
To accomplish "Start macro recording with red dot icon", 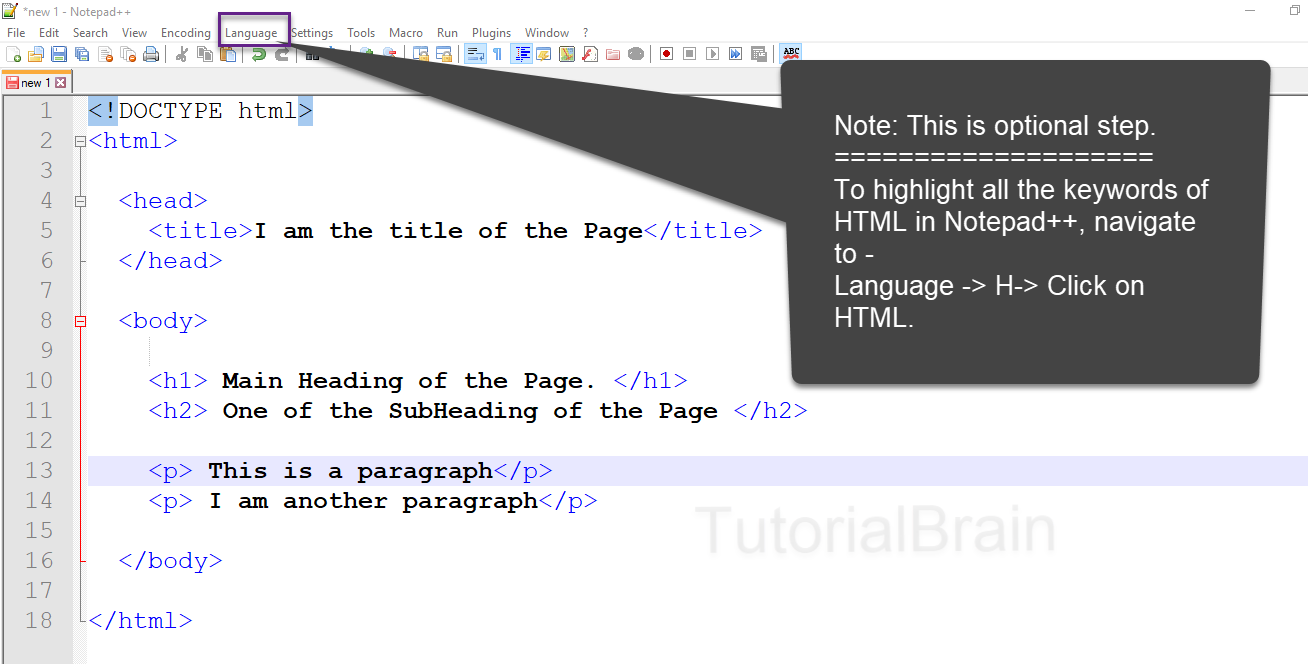I will [x=666, y=54].
